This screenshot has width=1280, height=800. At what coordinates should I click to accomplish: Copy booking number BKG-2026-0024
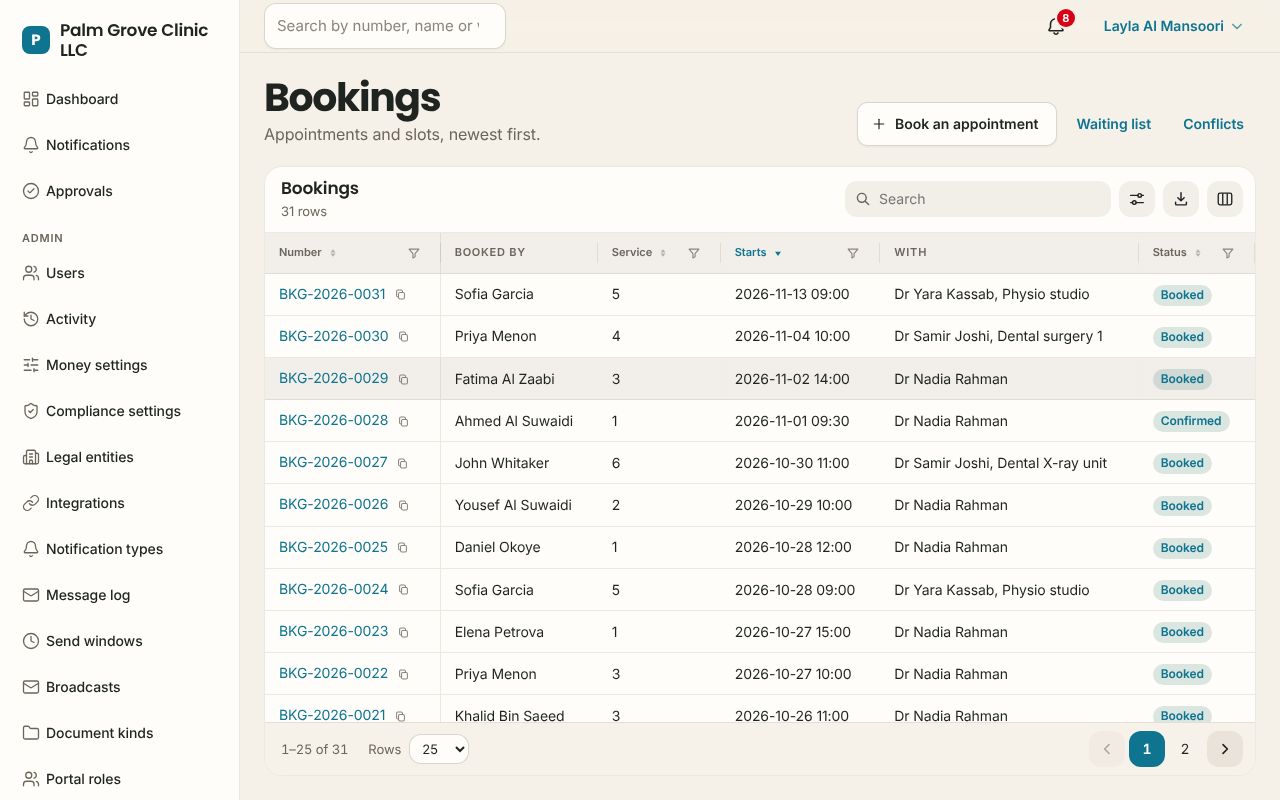click(x=403, y=590)
